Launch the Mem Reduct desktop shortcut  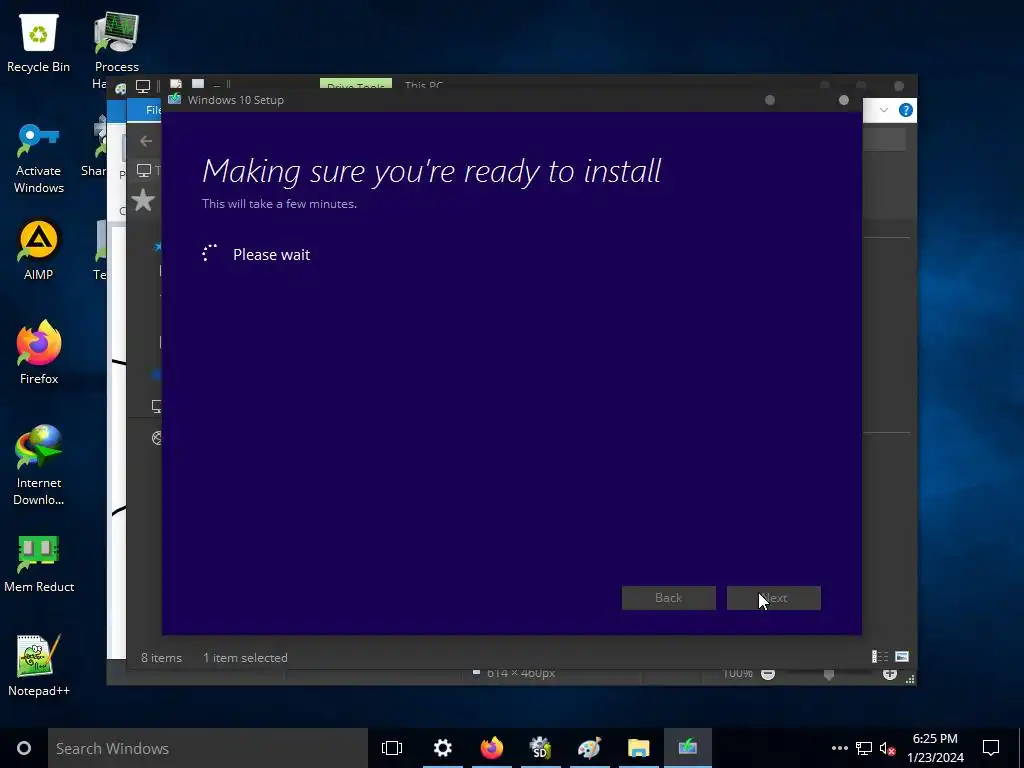click(39, 564)
